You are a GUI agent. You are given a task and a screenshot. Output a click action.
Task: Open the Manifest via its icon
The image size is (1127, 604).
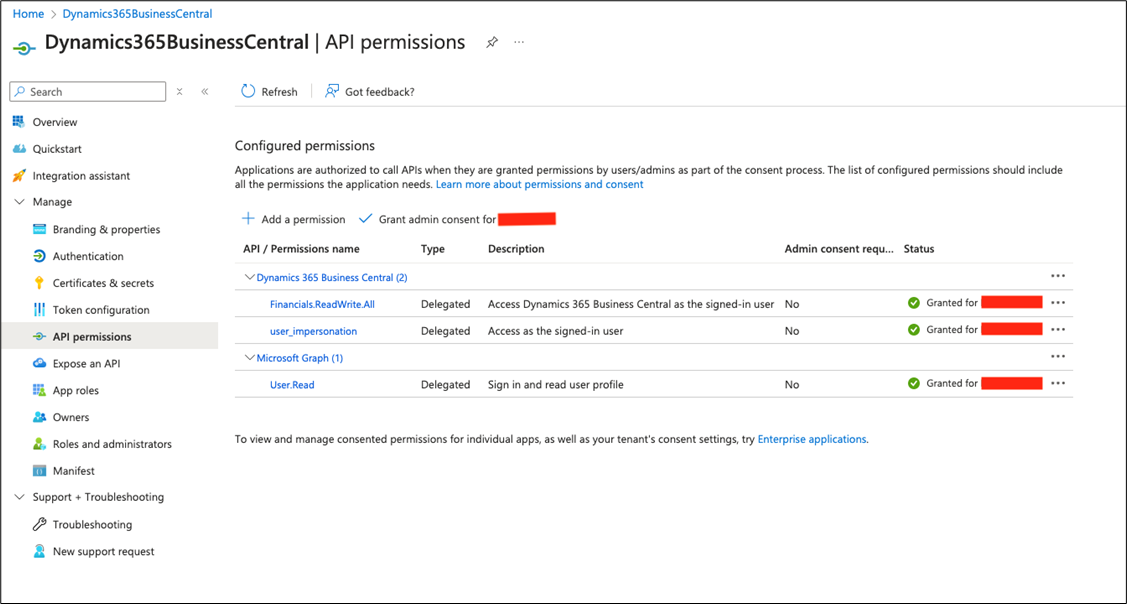(x=38, y=470)
